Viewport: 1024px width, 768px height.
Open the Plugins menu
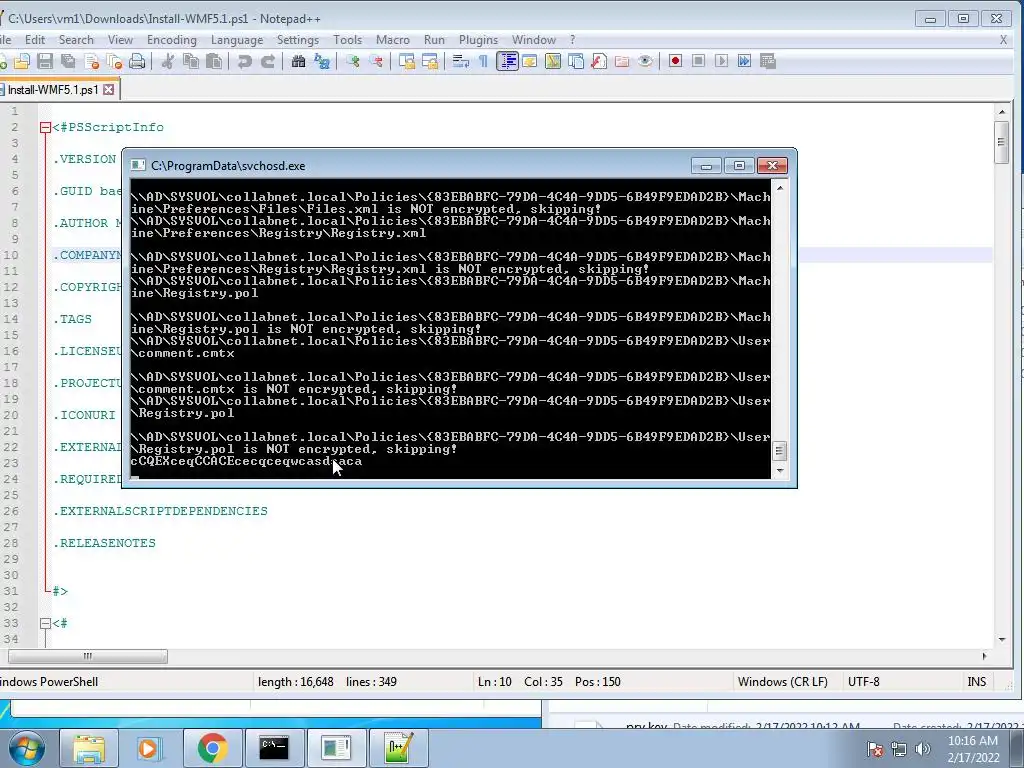click(478, 40)
